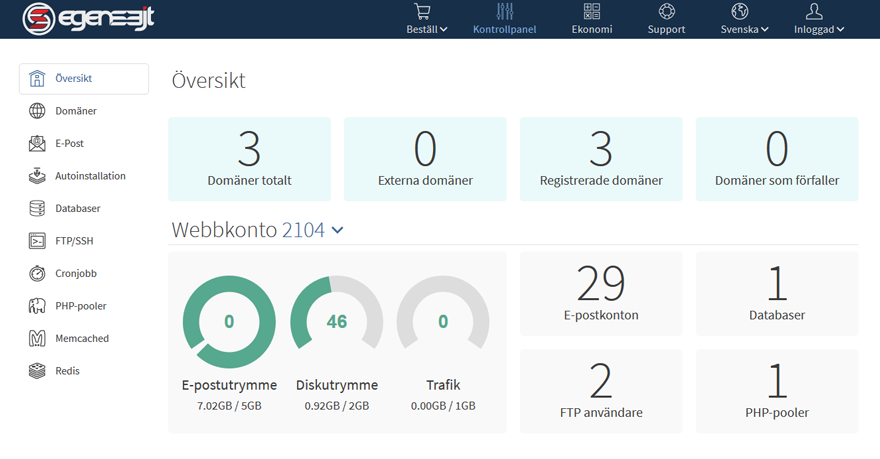880x459 pixels.
Task: Click the Domäner totalt card
Action: [x=249, y=159]
